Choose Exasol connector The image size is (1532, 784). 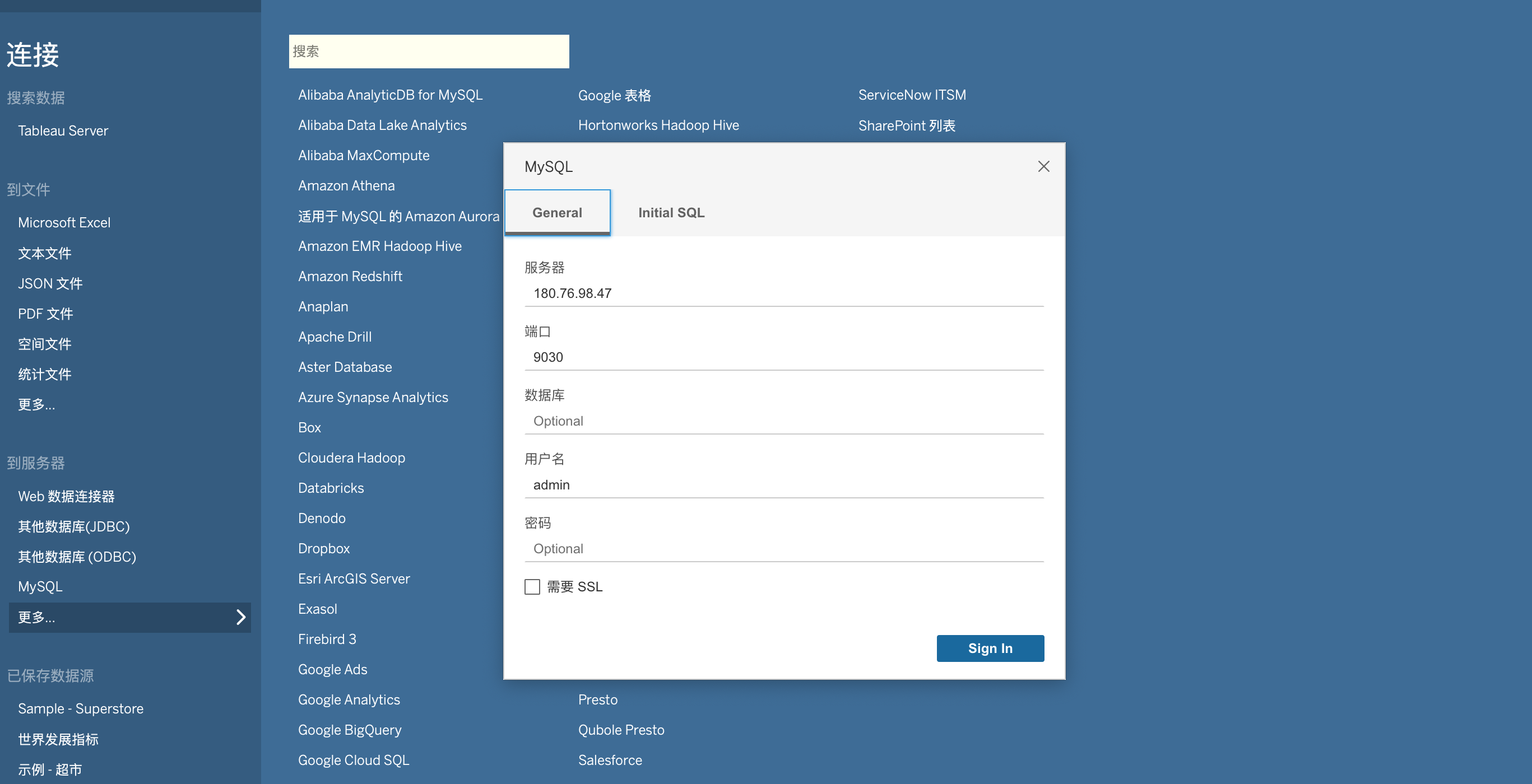pos(317,609)
